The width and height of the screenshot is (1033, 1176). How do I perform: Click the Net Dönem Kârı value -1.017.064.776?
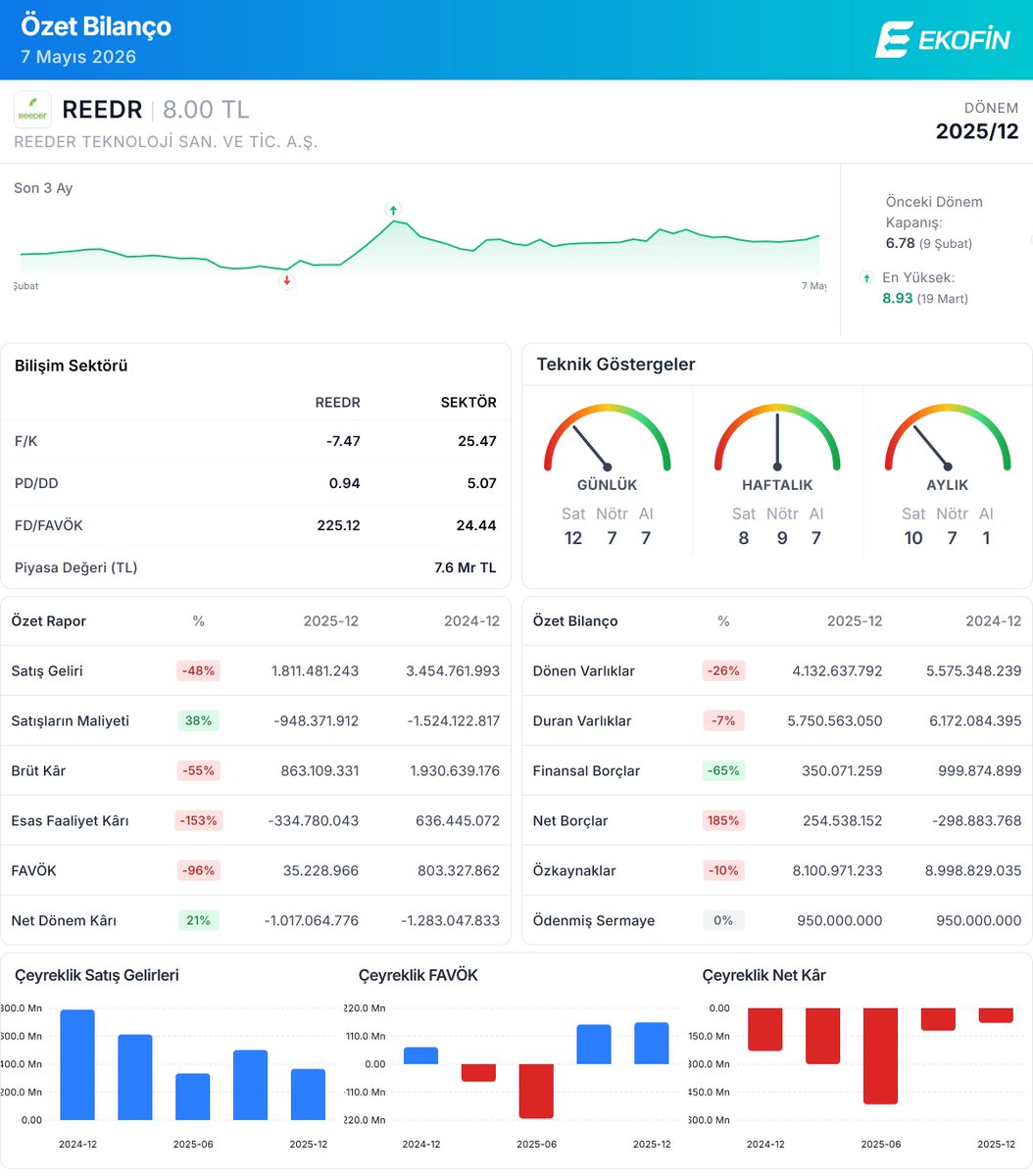[x=312, y=920]
